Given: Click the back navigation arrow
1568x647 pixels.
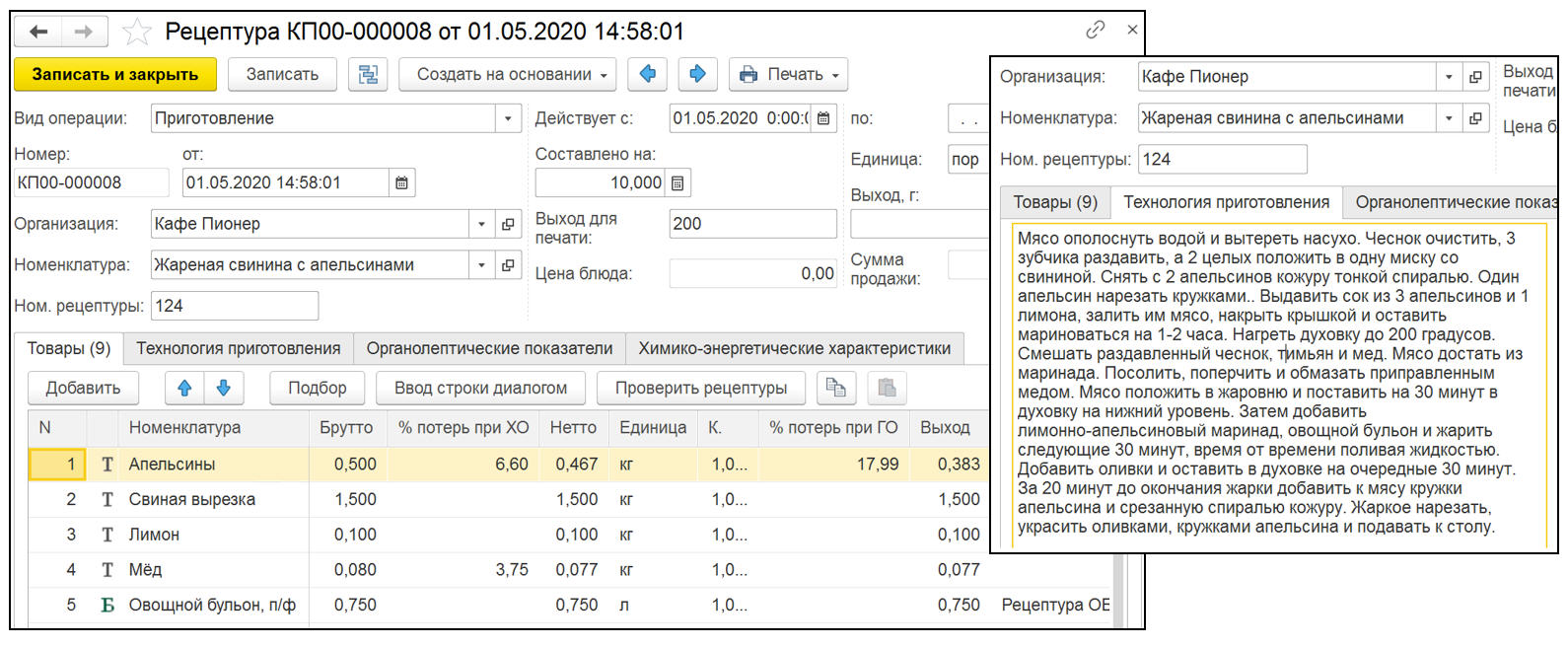Looking at the screenshot, I should pyautogui.click(x=38, y=32).
